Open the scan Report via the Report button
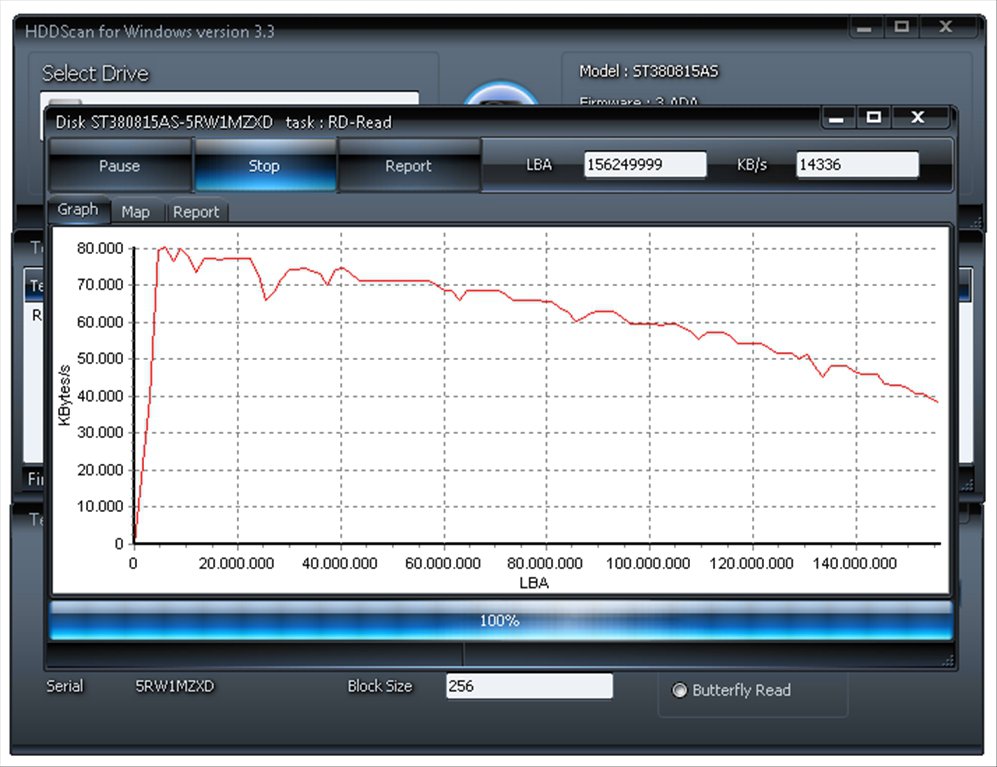This screenshot has height=767, width=997. click(x=410, y=165)
